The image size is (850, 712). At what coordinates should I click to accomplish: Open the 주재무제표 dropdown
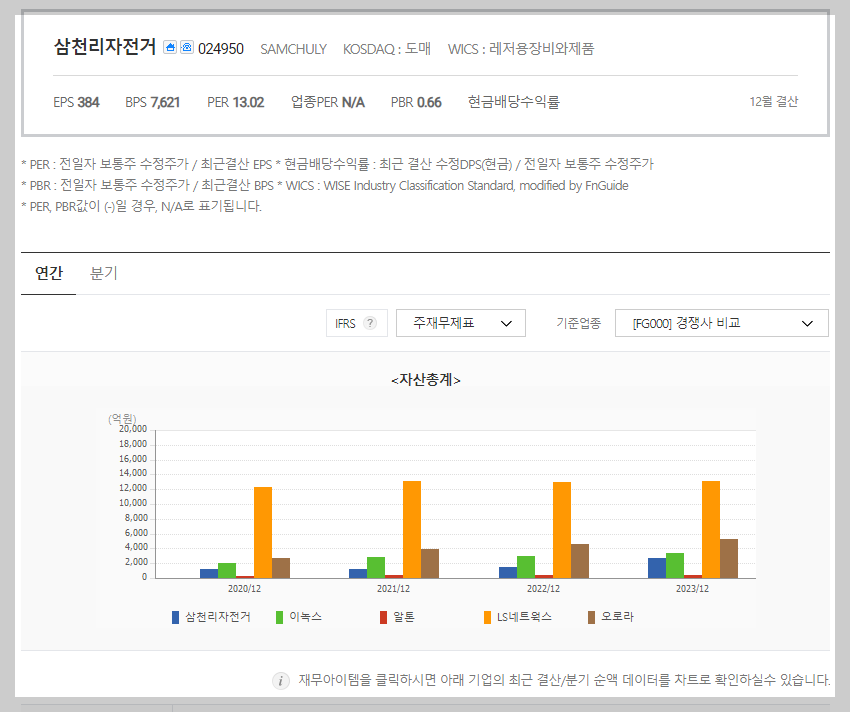(x=461, y=323)
